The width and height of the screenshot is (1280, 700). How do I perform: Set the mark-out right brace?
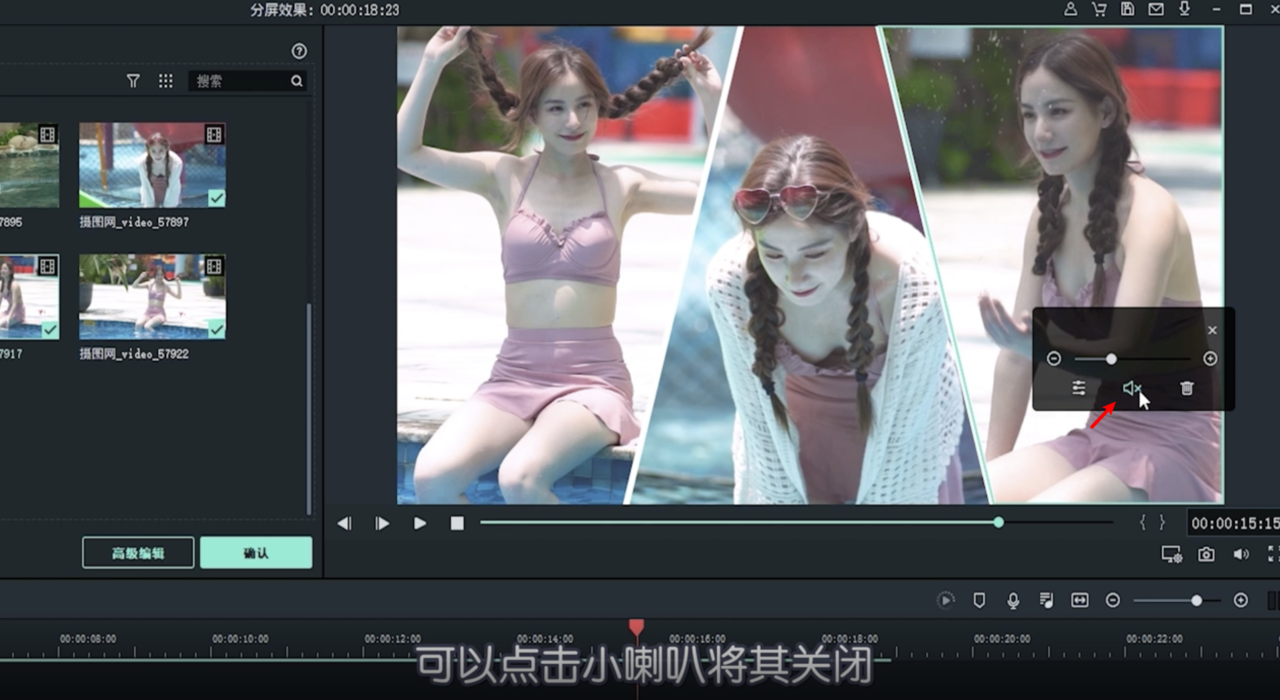[x=1162, y=522]
